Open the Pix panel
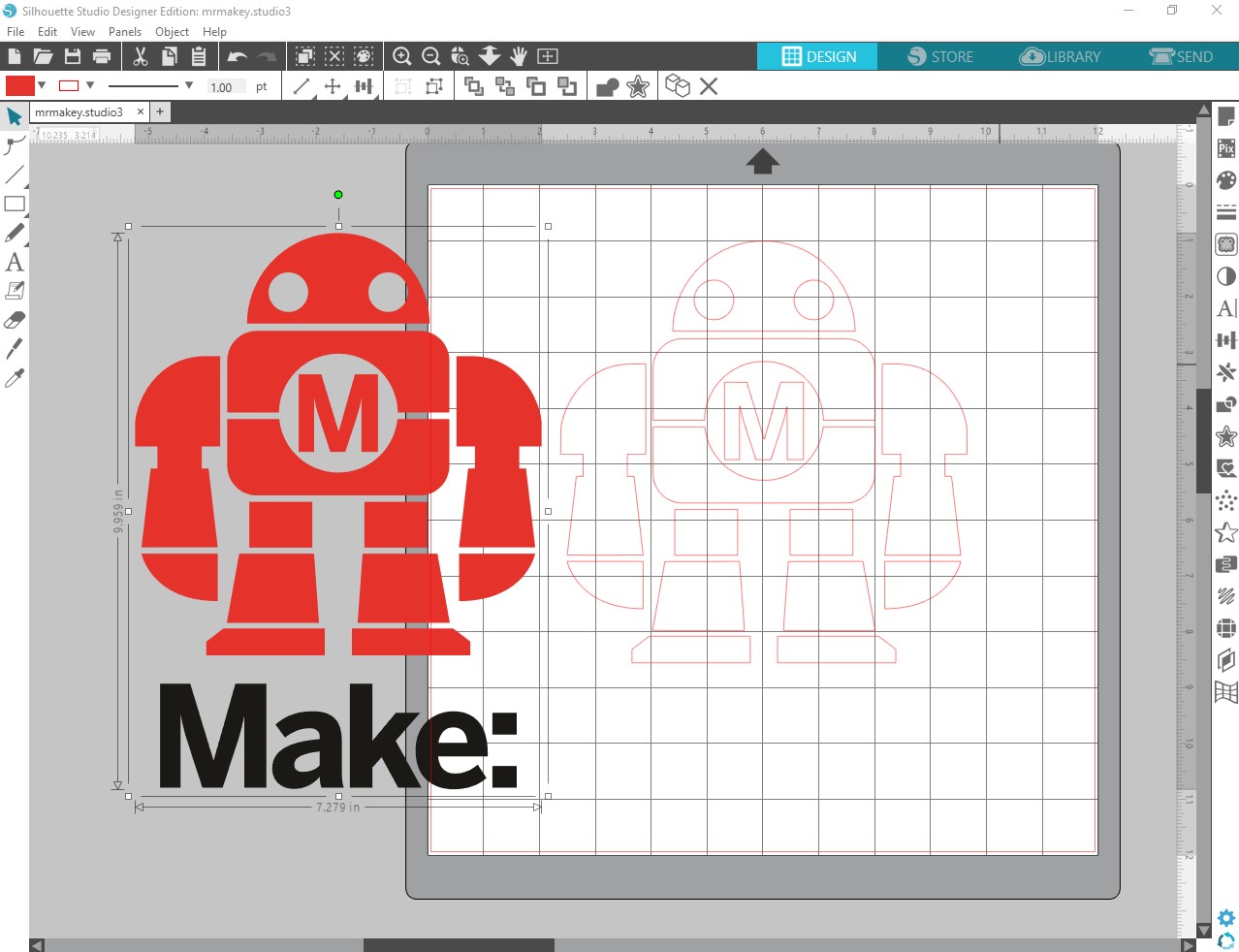Screen dimensions: 1239x952 [x=1226, y=148]
